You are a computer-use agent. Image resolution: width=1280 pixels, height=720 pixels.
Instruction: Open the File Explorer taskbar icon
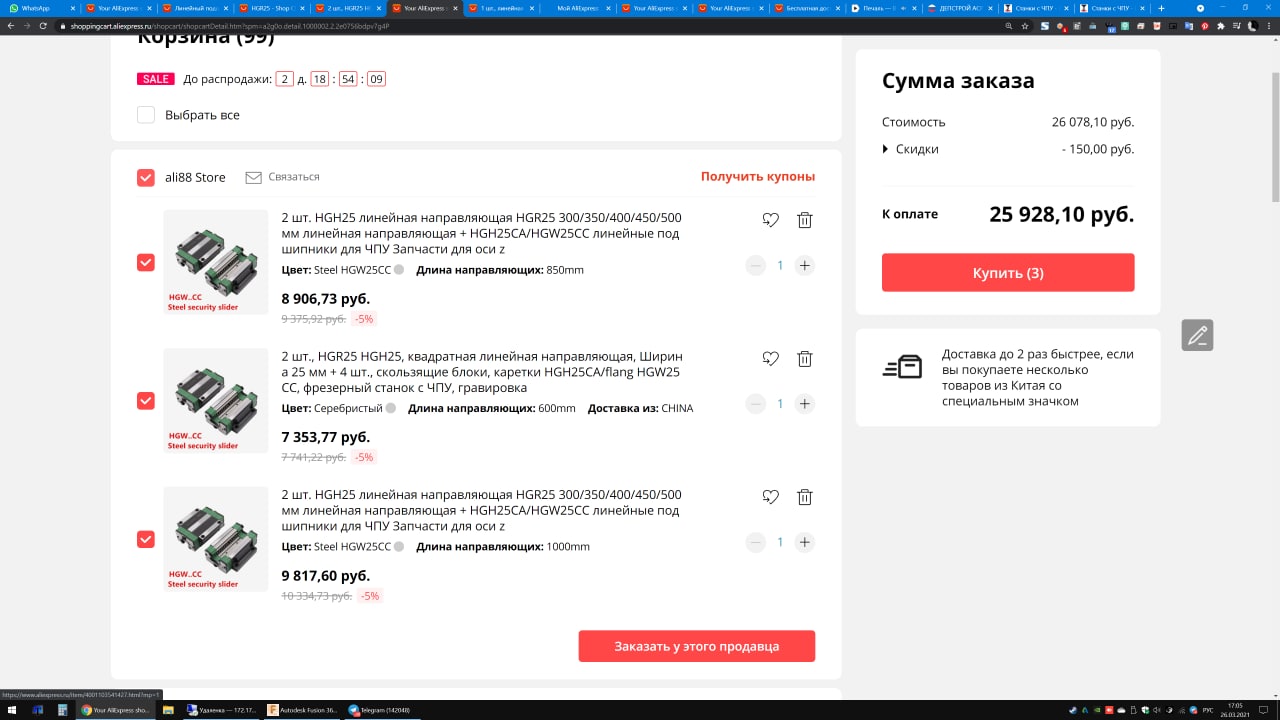point(168,710)
